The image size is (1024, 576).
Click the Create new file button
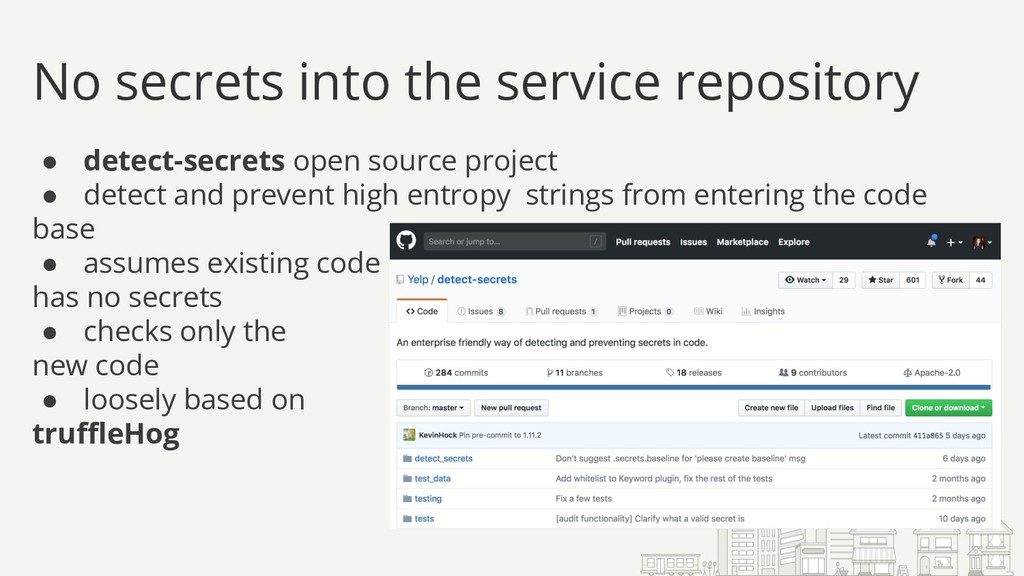point(771,408)
